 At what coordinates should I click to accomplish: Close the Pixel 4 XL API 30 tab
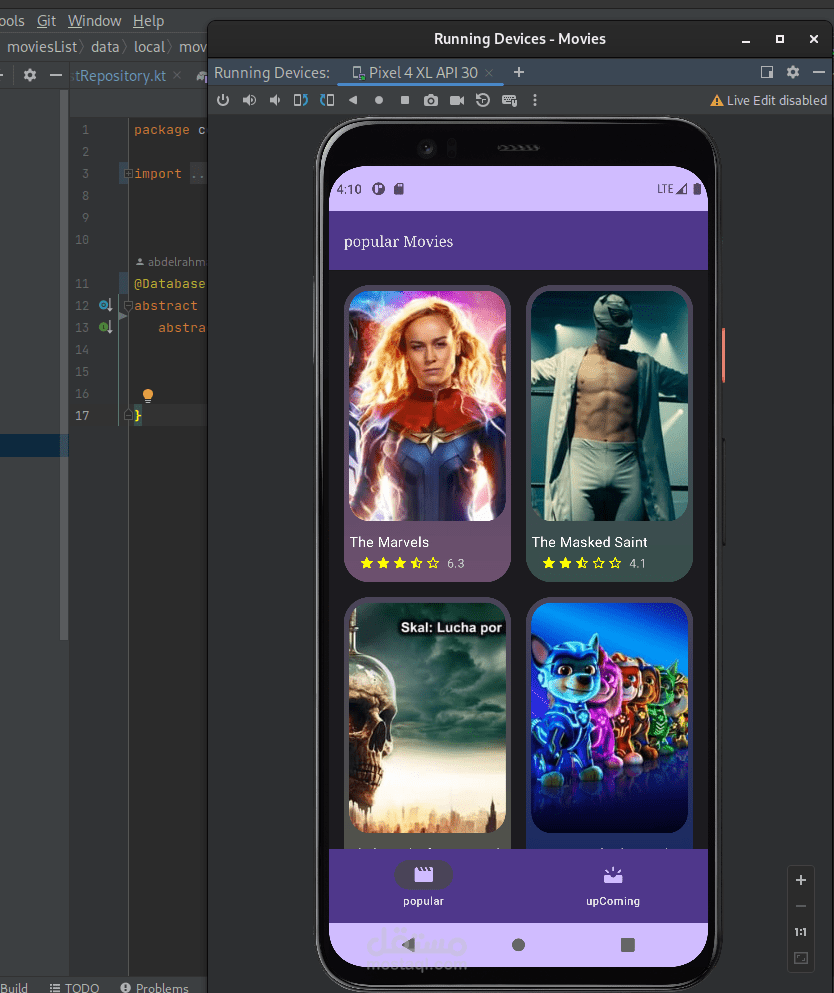(489, 73)
